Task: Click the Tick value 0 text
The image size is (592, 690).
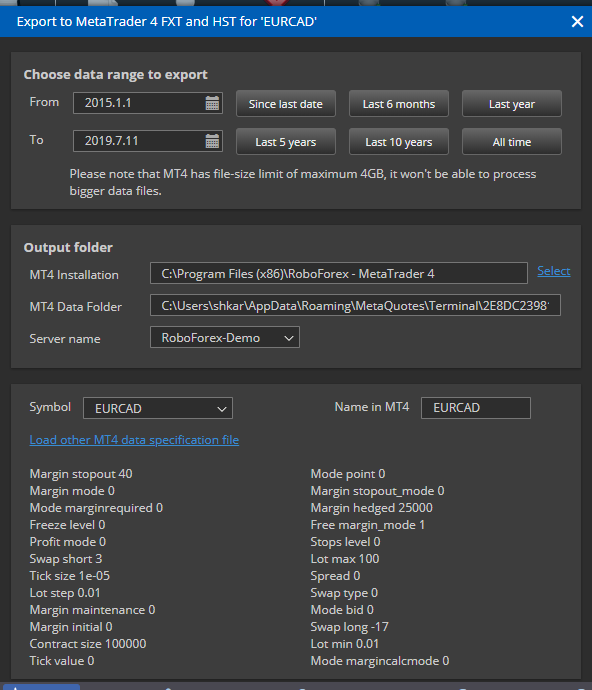Action: (x=62, y=661)
